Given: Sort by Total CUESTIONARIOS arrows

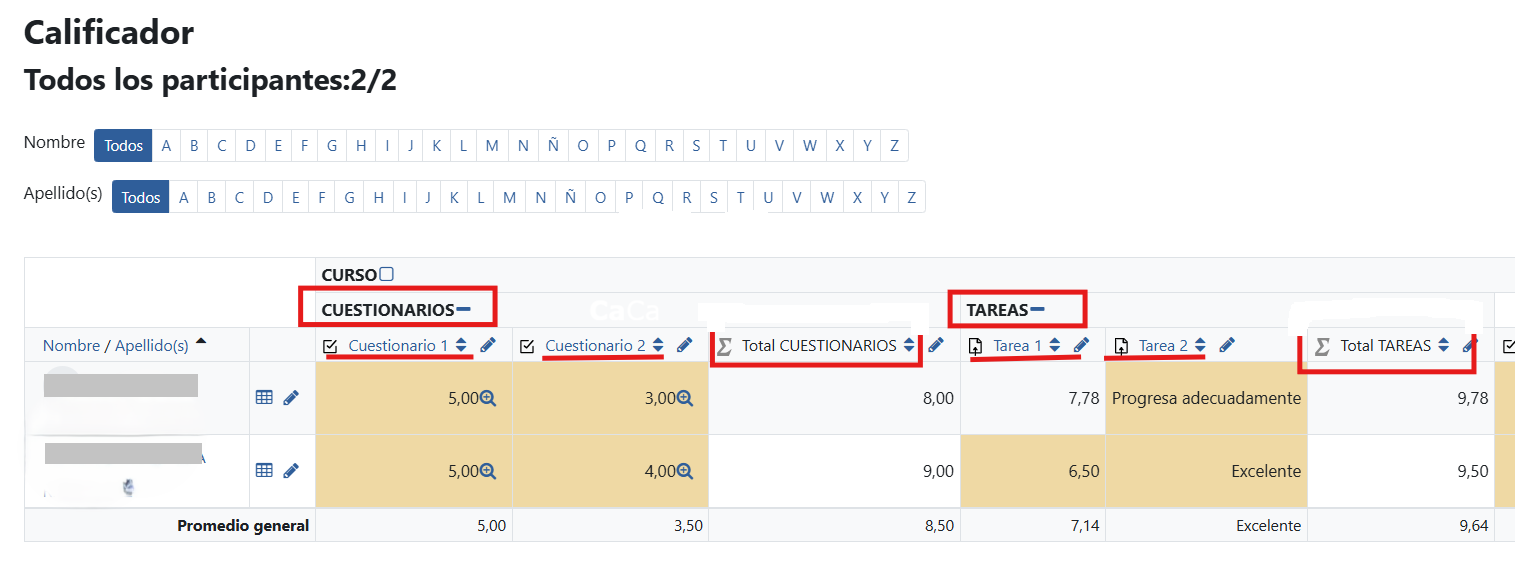Looking at the screenshot, I should (x=908, y=345).
